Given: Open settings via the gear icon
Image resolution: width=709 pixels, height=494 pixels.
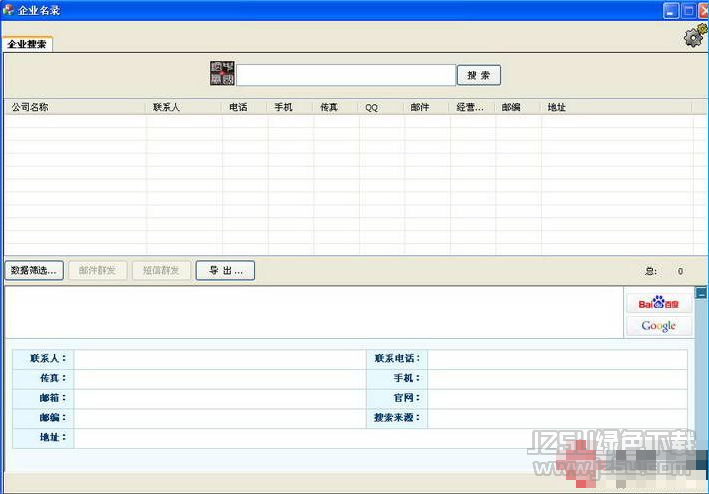Looking at the screenshot, I should [x=694, y=37].
